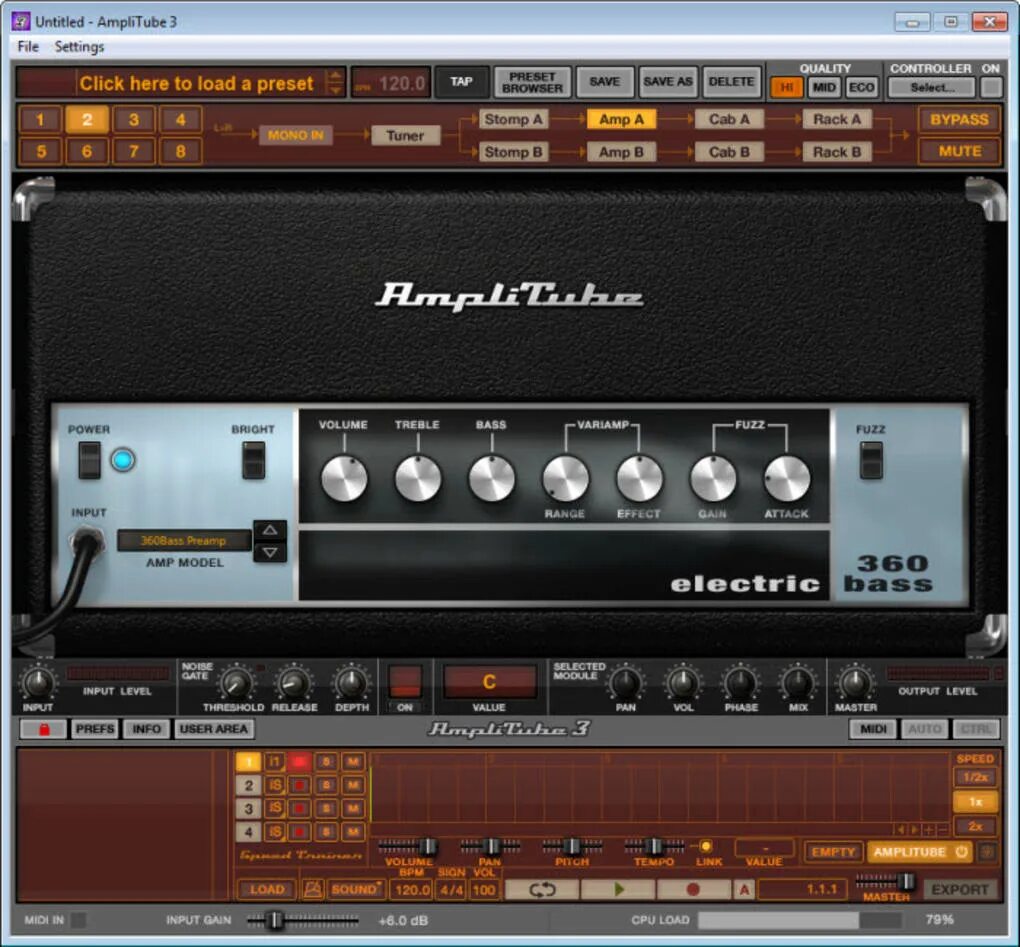Flip the FUZZ switch on the amp

871,460
